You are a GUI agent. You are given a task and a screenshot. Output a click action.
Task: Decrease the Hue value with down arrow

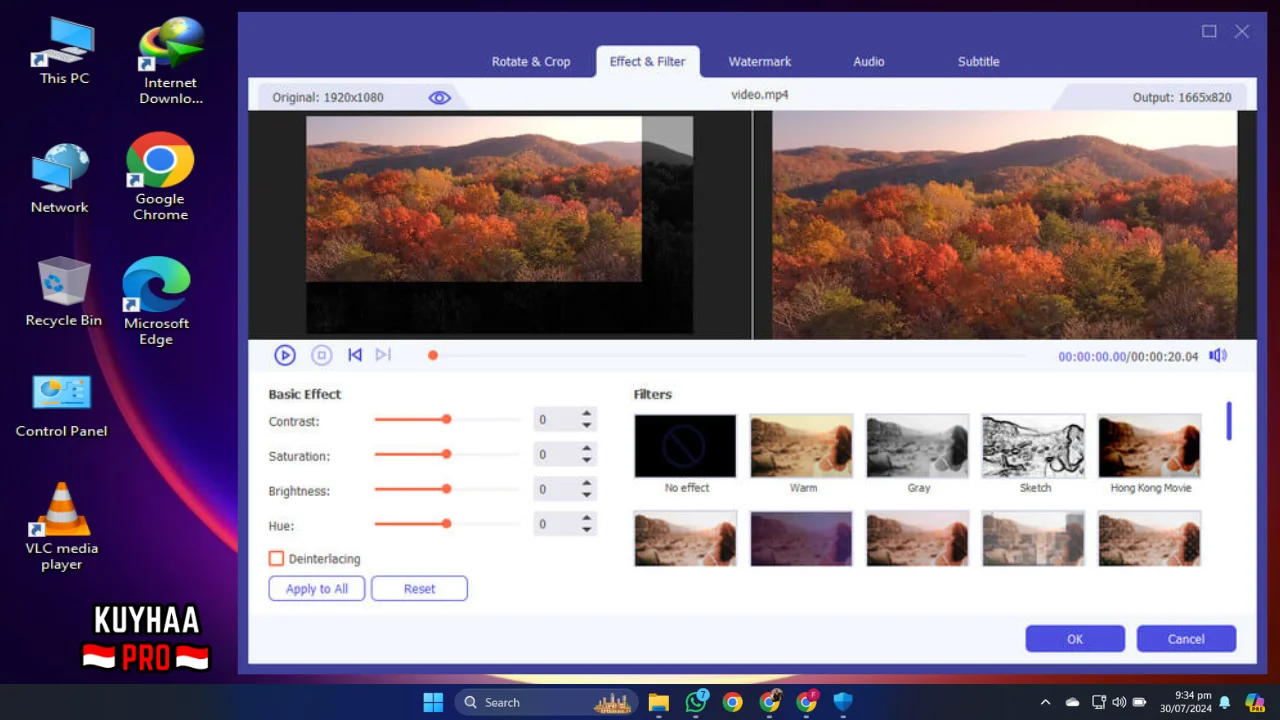point(587,531)
